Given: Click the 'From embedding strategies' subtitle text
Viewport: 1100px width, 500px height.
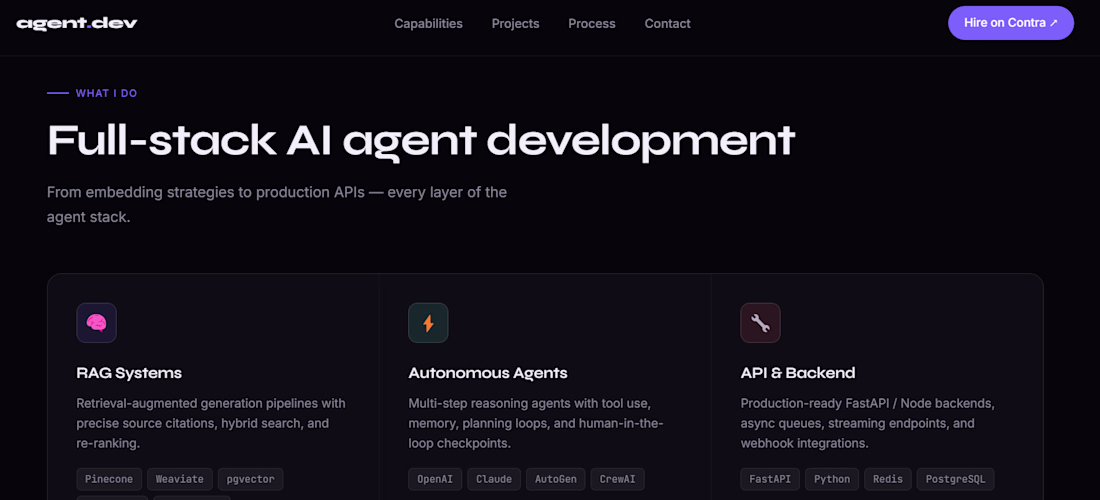Looking at the screenshot, I should 276,204.
